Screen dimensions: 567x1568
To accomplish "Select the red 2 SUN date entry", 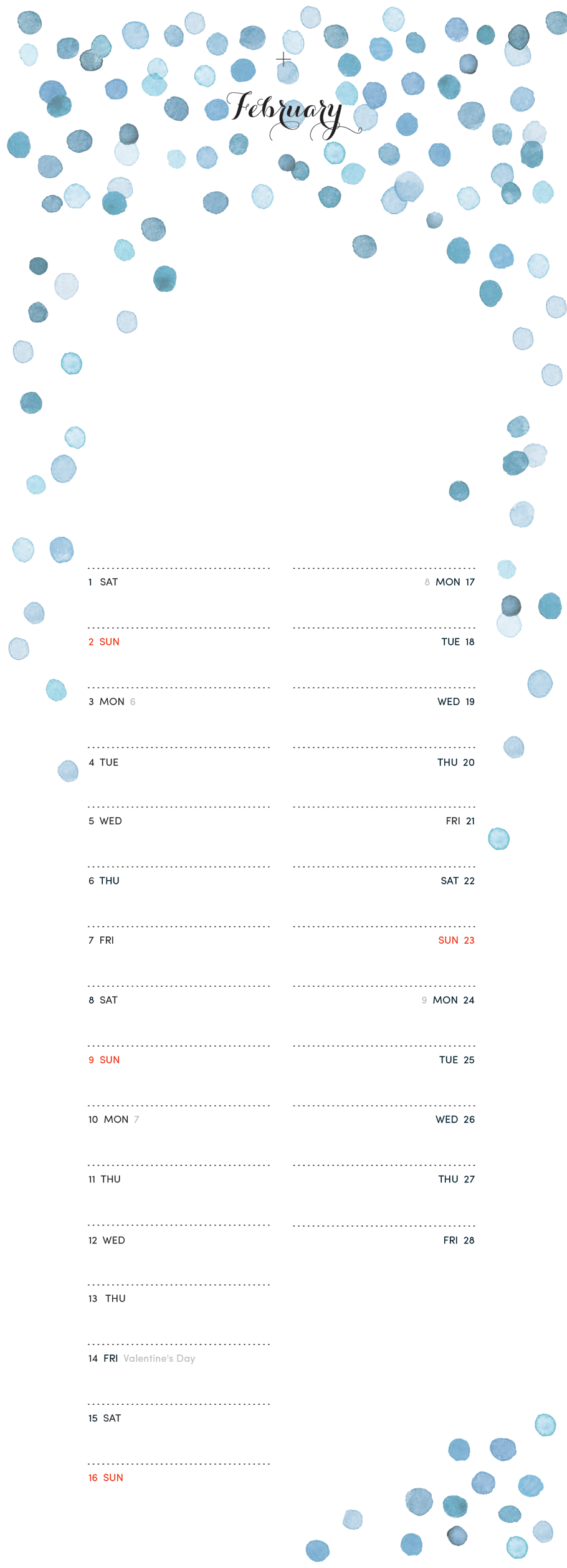I will click(x=103, y=642).
